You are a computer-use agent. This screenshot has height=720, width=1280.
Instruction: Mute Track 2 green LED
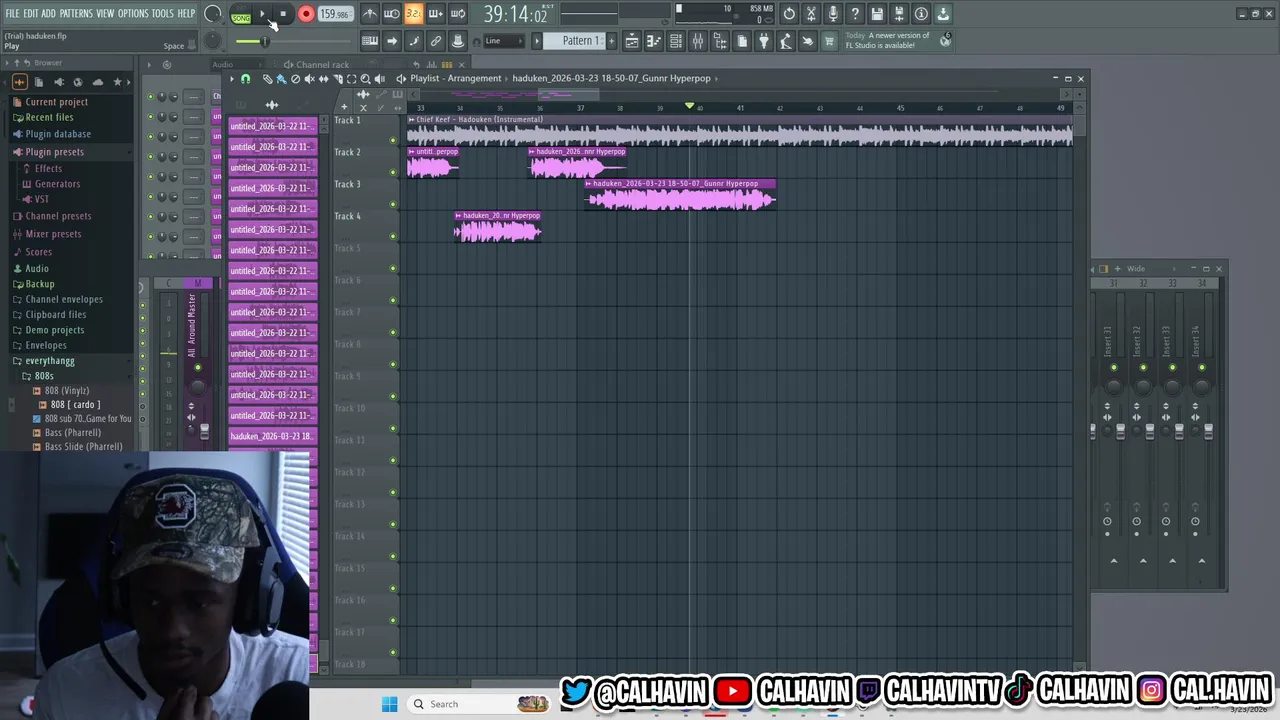tap(393, 172)
